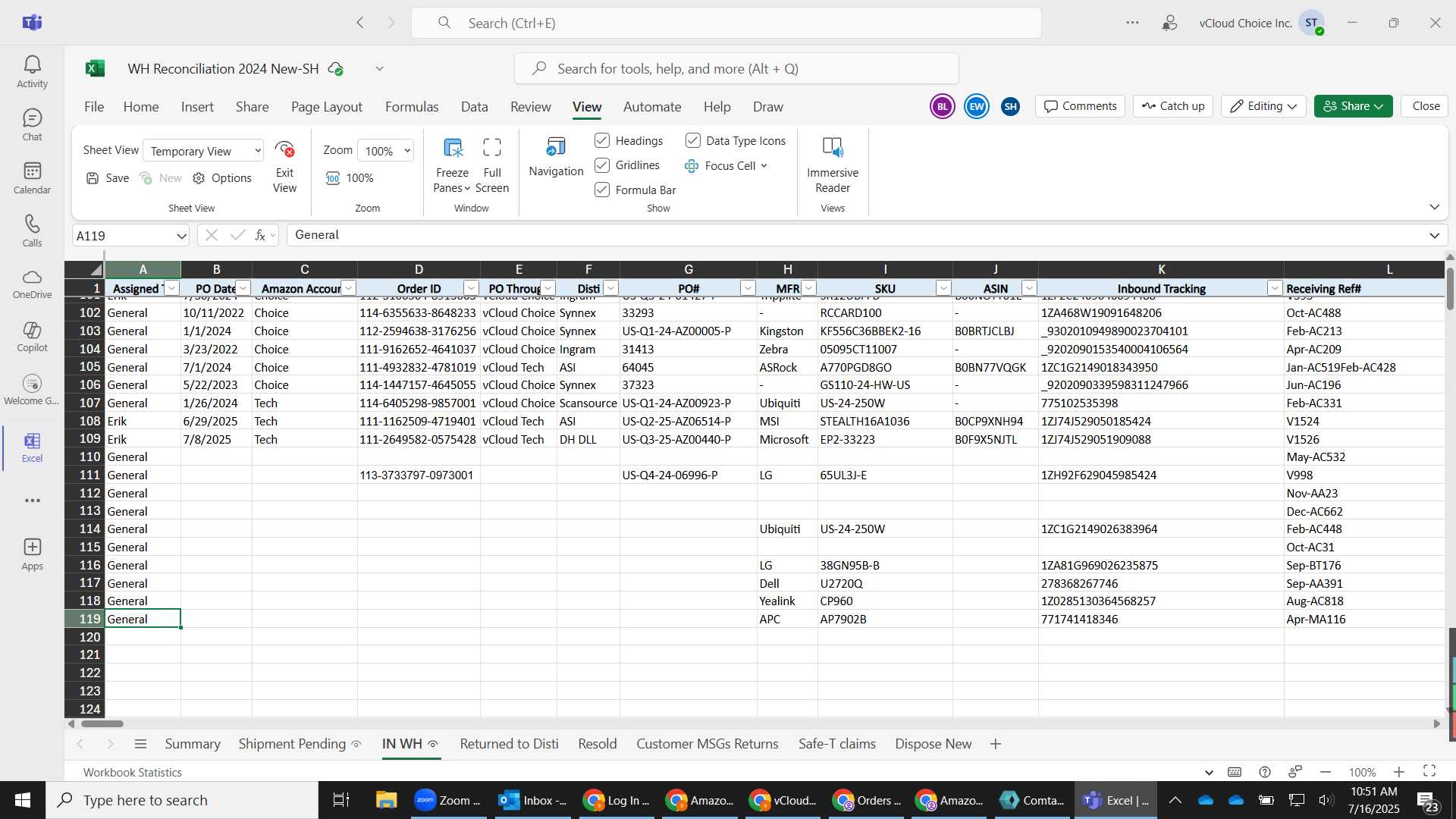Open Outlook Inbox from the taskbar
1456x819 pixels.
(x=534, y=800)
